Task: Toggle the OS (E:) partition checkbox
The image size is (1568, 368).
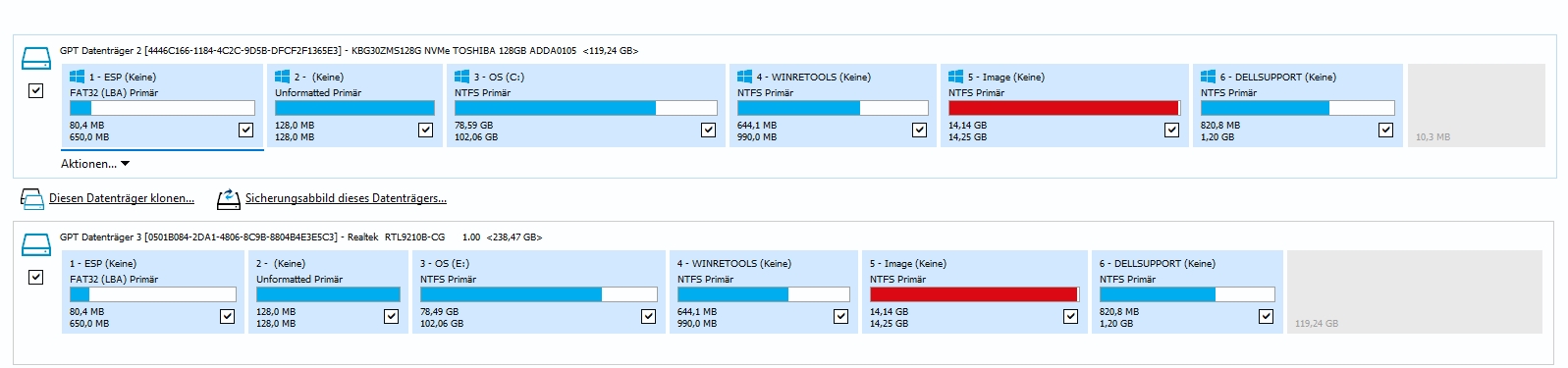Action: coord(648,316)
